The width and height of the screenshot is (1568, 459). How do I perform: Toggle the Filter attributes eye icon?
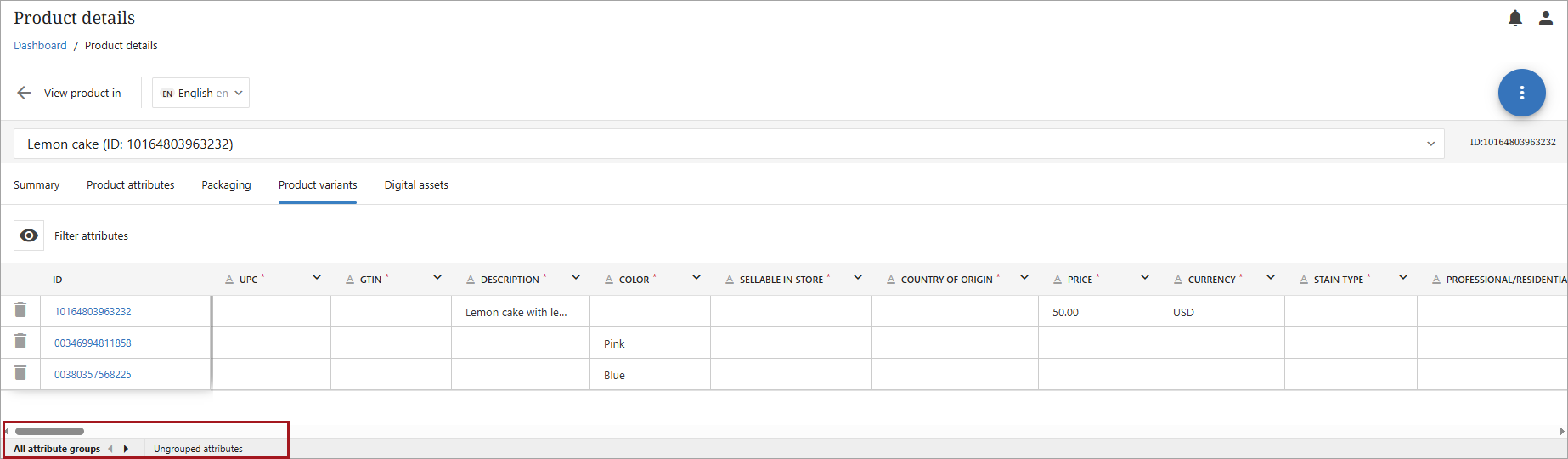pyautogui.click(x=29, y=235)
